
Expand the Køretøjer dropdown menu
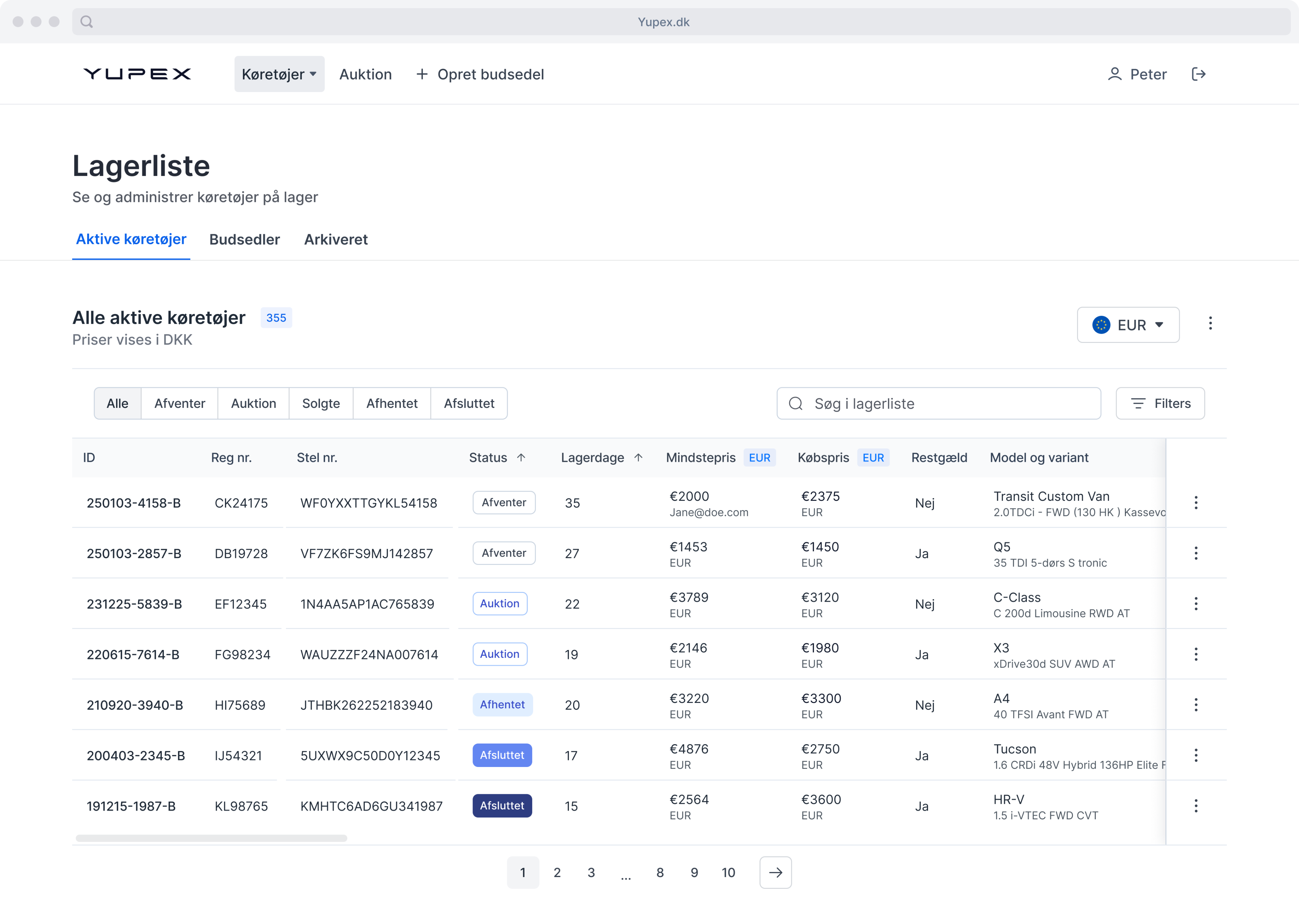[x=279, y=74]
